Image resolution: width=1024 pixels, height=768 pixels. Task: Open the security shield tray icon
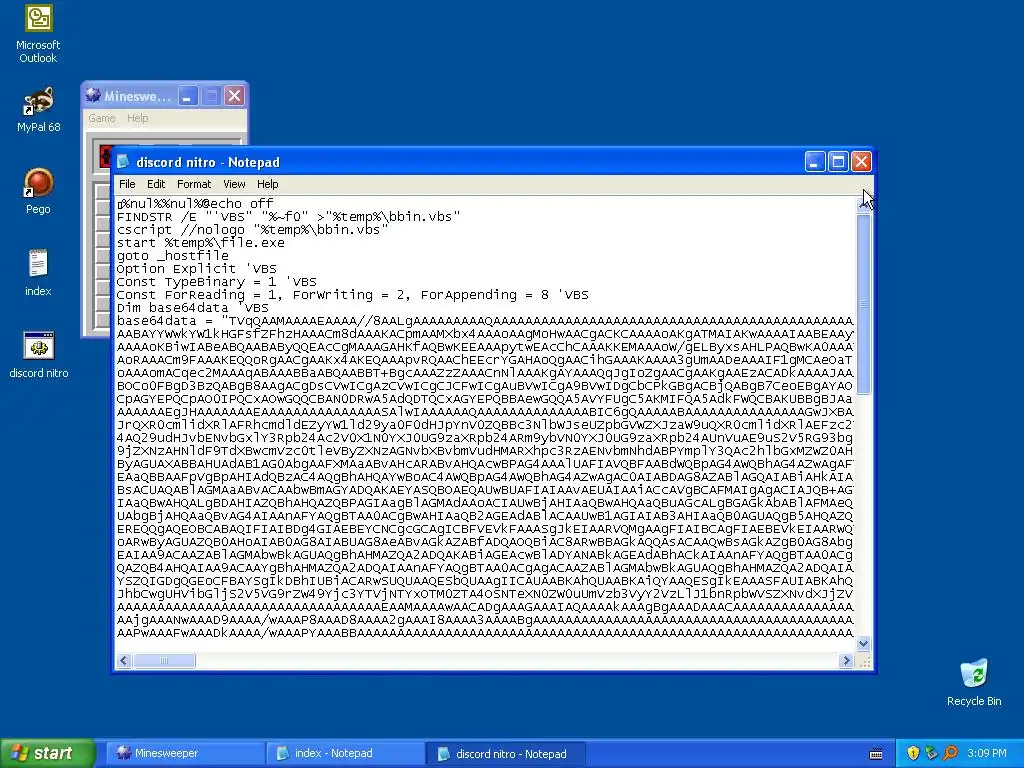(x=913, y=753)
